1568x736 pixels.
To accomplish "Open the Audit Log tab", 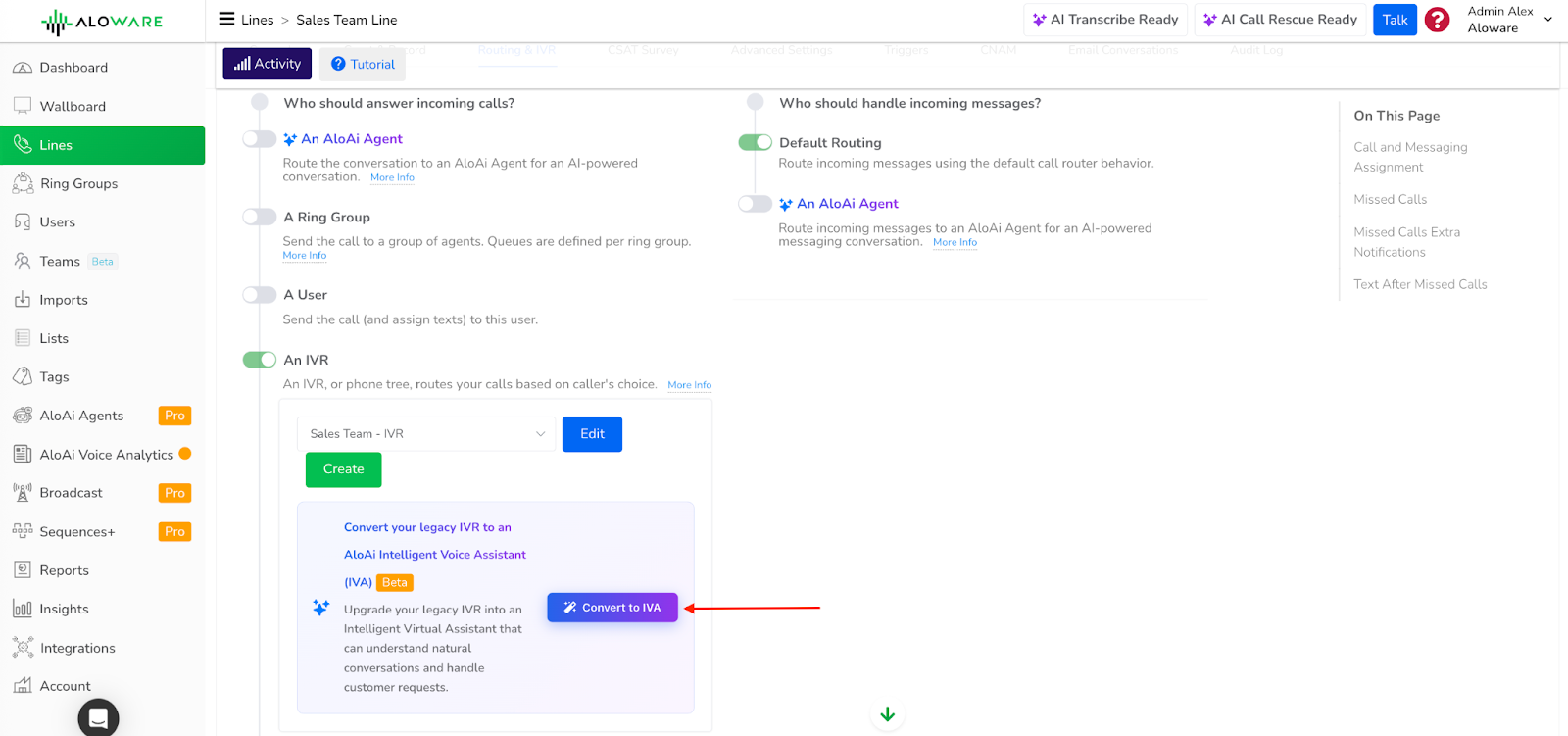I will (1256, 50).
